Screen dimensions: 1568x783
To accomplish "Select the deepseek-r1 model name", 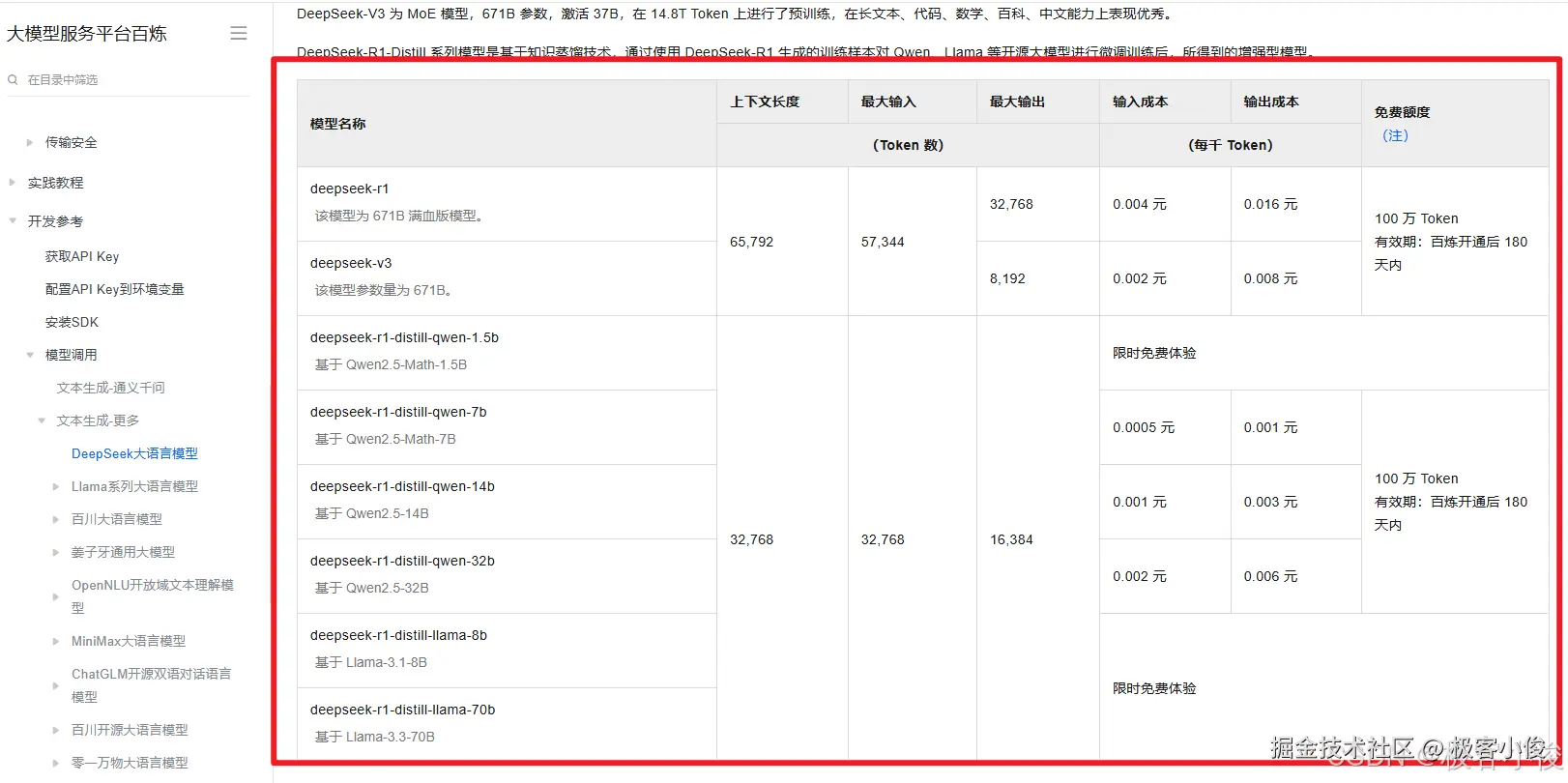I will pyautogui.click(x=349, y=188).
